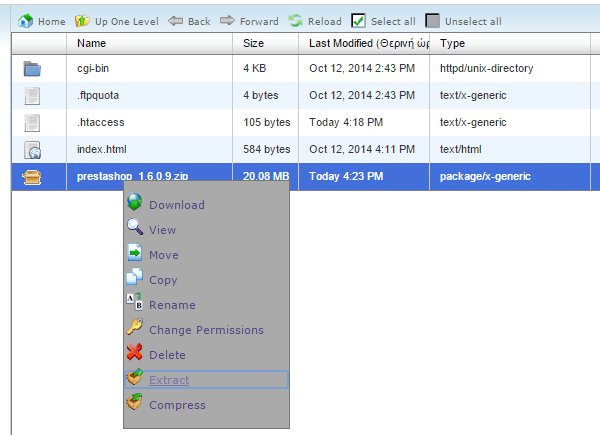Viewport: 600px width, 435px height.
Task: Click the Copy pages icon in menu
Action: [x=134, y=277]
